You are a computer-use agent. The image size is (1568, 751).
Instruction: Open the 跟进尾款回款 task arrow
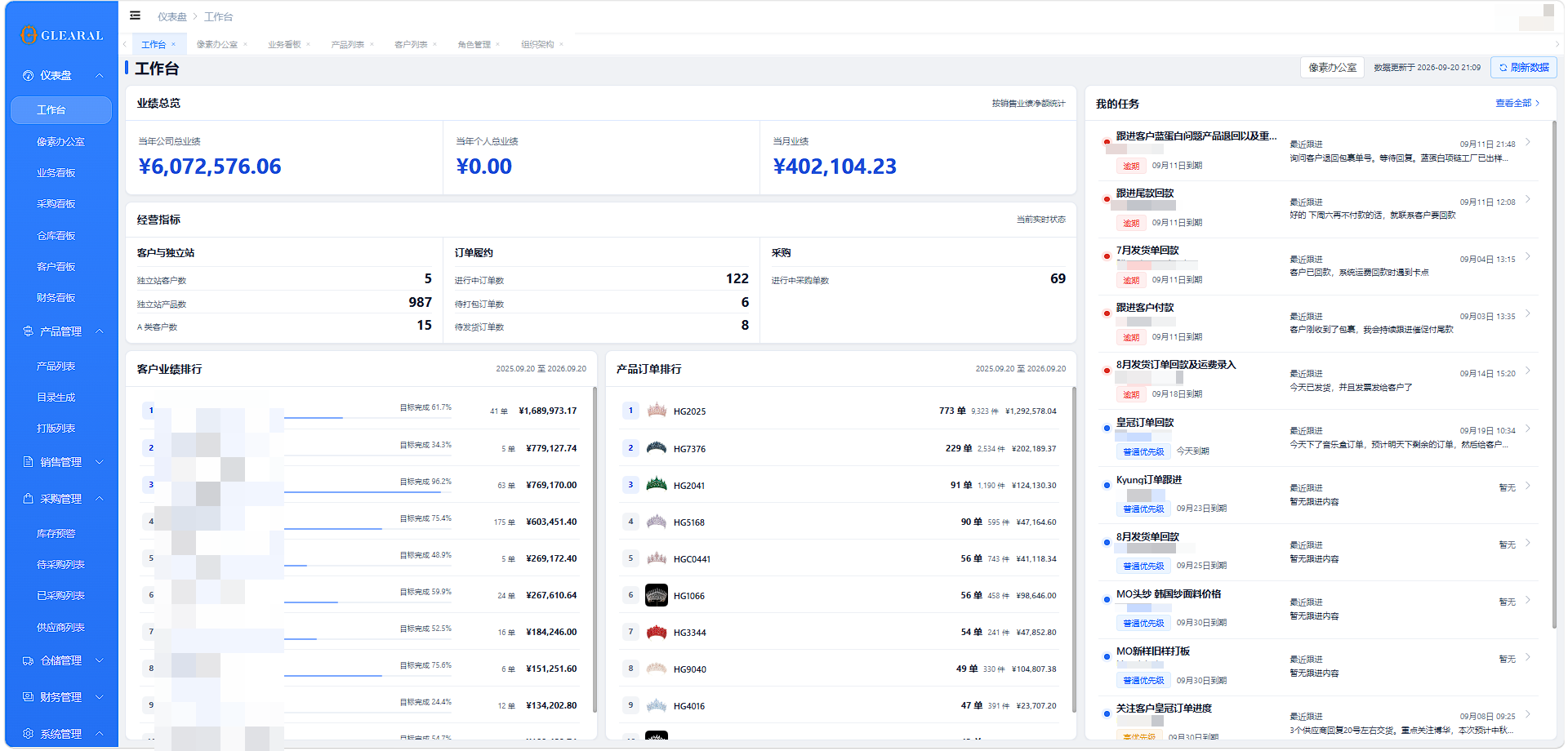pos(1528,200)
